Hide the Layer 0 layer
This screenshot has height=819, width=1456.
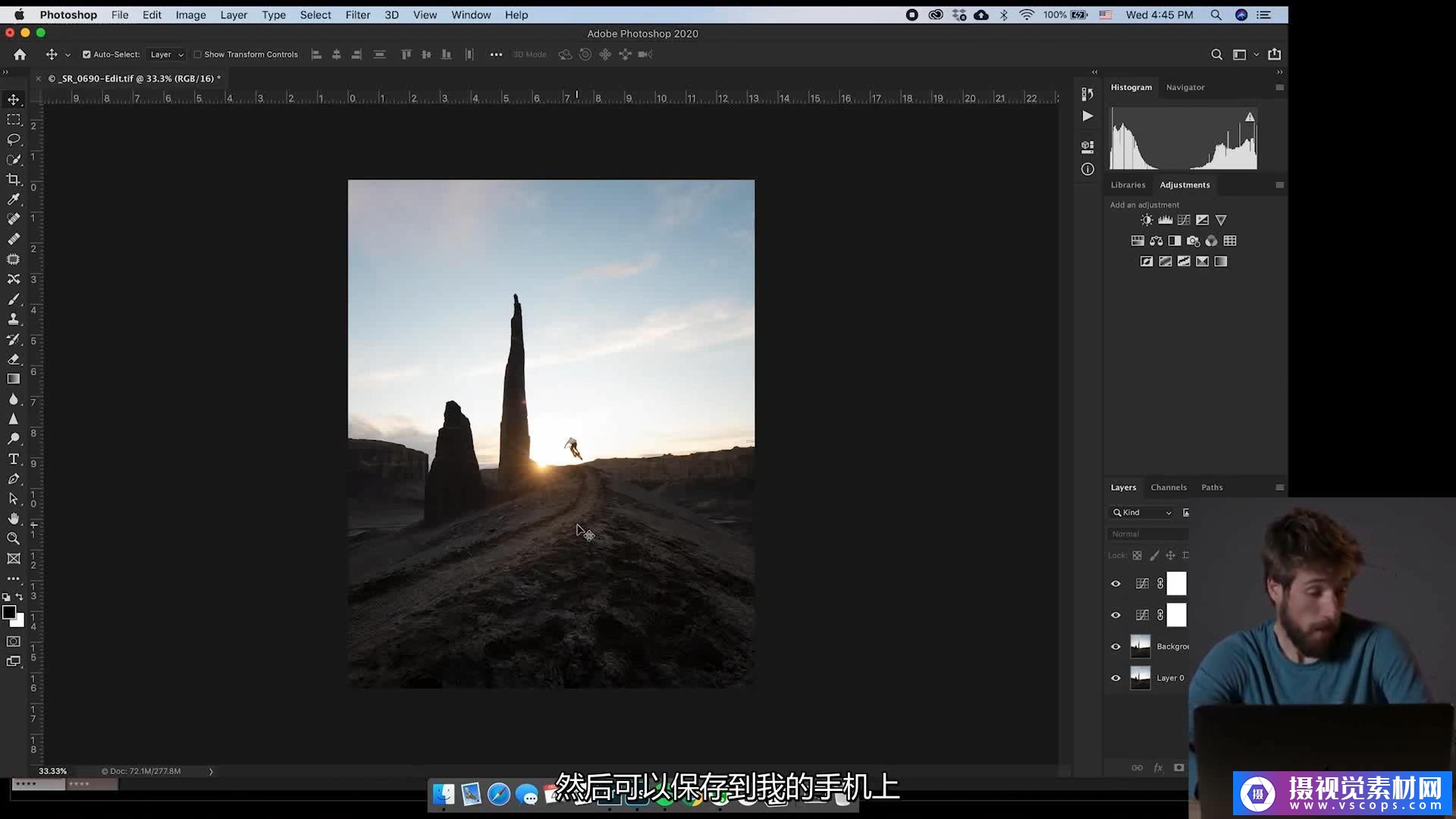point(1116,678)
